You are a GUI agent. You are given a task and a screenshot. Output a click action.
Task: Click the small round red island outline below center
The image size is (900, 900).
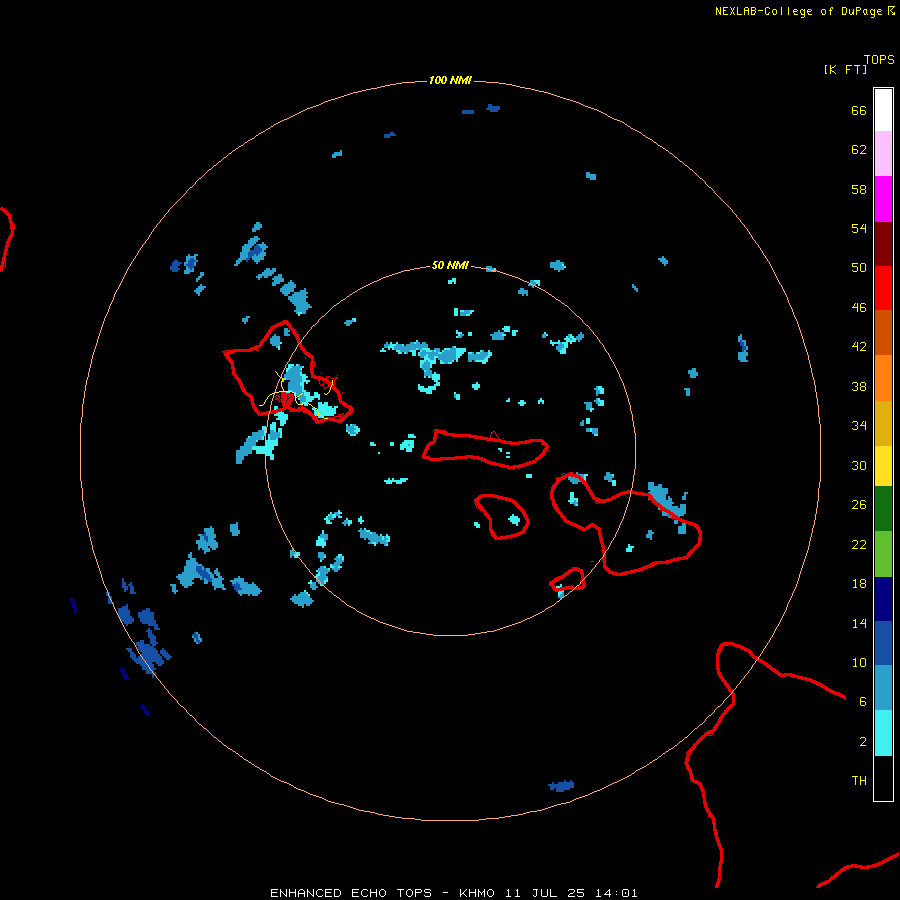click(x=502, y=517)
